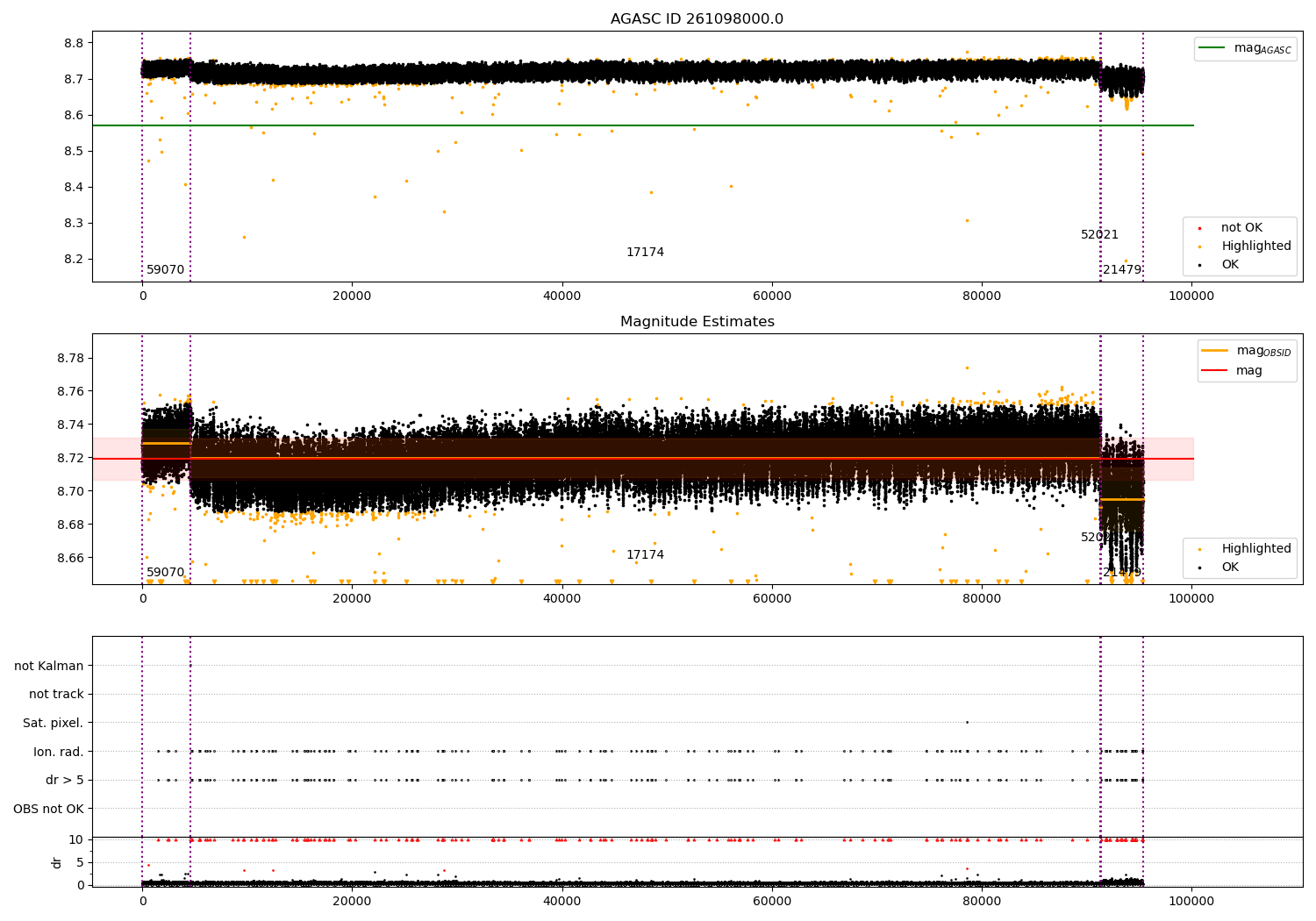Screen dimensions: 1316x921
Task: Click the 'dr > 5' axis label
Action: pyautogui.click(x=65, y=781)
